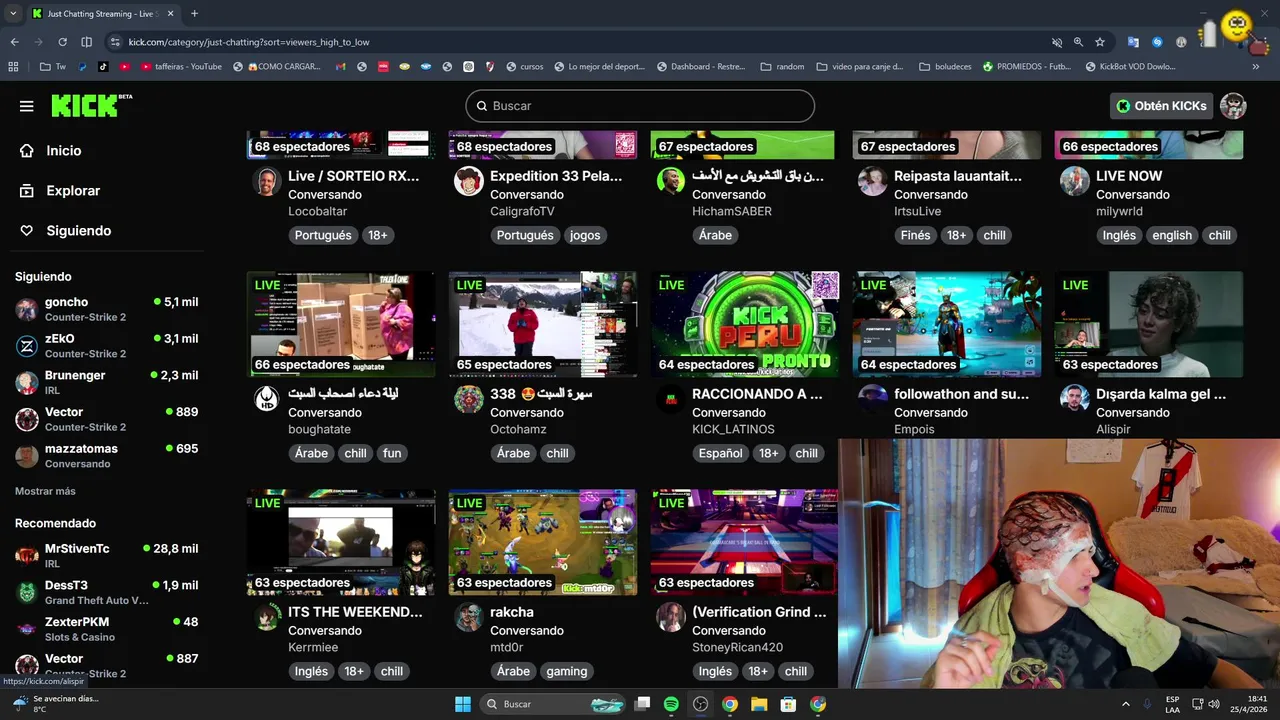Image resolution: width=1280 pixels, height=720 pixels.
Task: Open new browser tab with plus button
Action: 194,14
